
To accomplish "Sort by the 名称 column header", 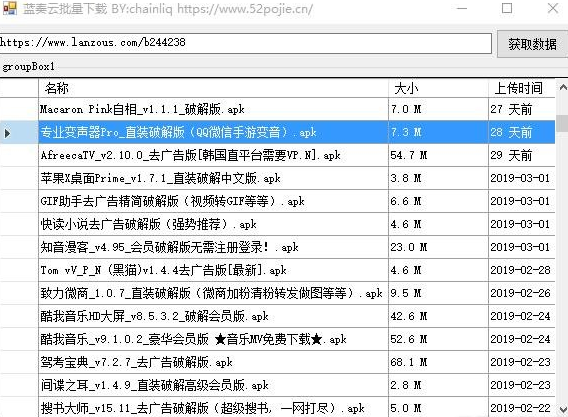I will [x=213, y=88].
